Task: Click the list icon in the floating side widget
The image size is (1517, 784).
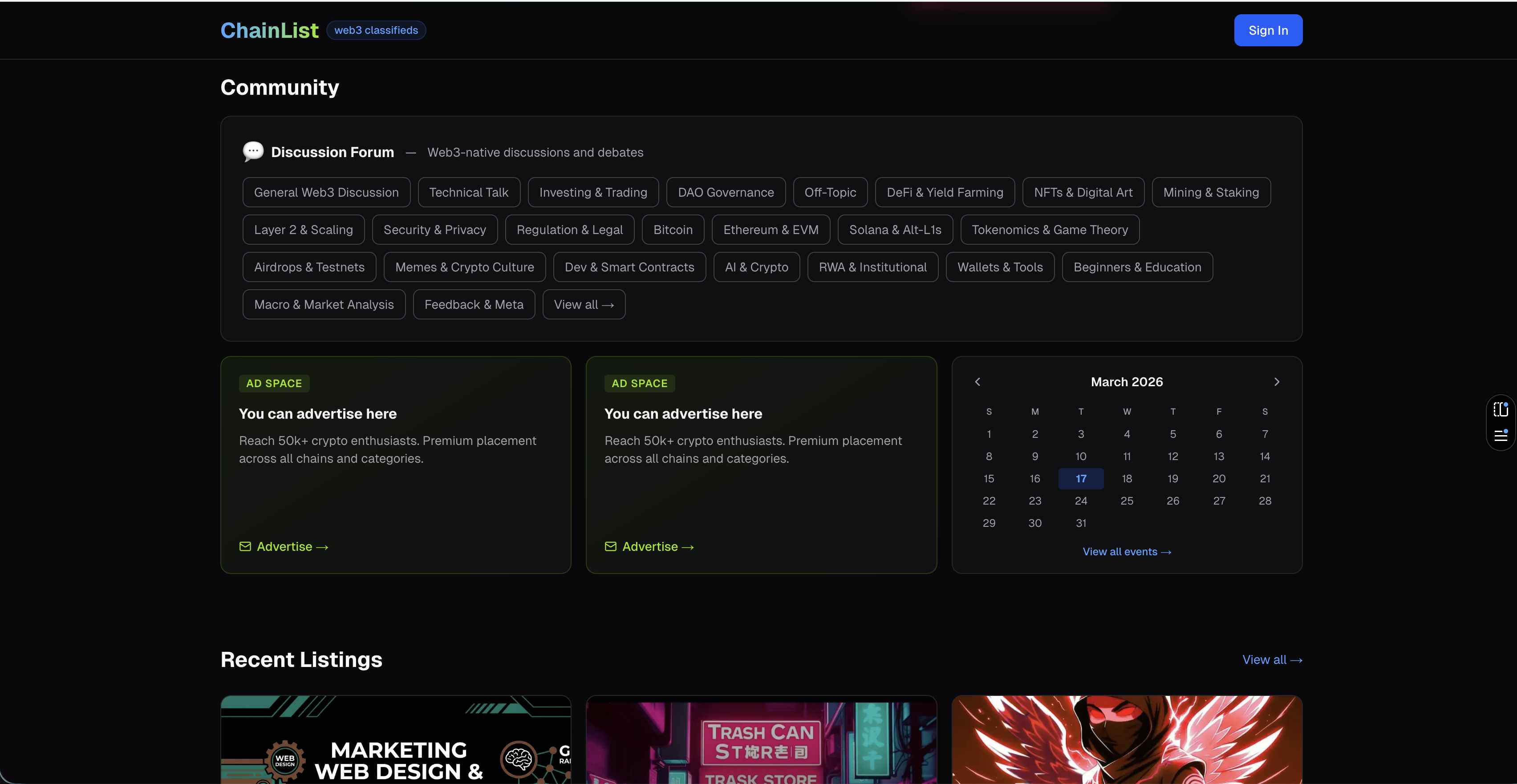Action: pyautogui.click(x=1501, y=436)
